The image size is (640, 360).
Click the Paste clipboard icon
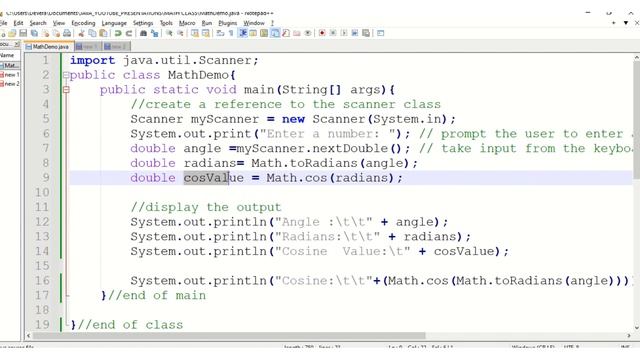103,33
